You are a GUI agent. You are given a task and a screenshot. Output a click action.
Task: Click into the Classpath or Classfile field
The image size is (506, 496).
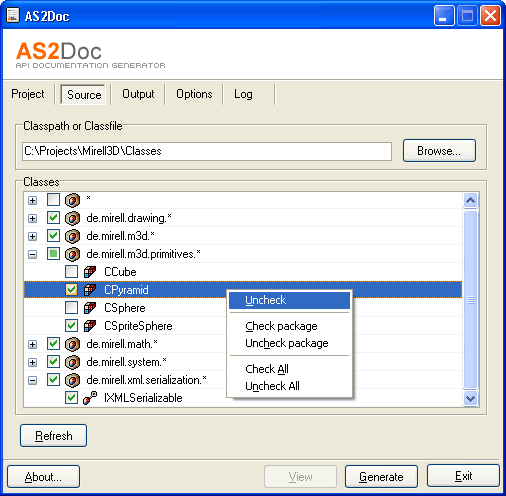[207, 151]
